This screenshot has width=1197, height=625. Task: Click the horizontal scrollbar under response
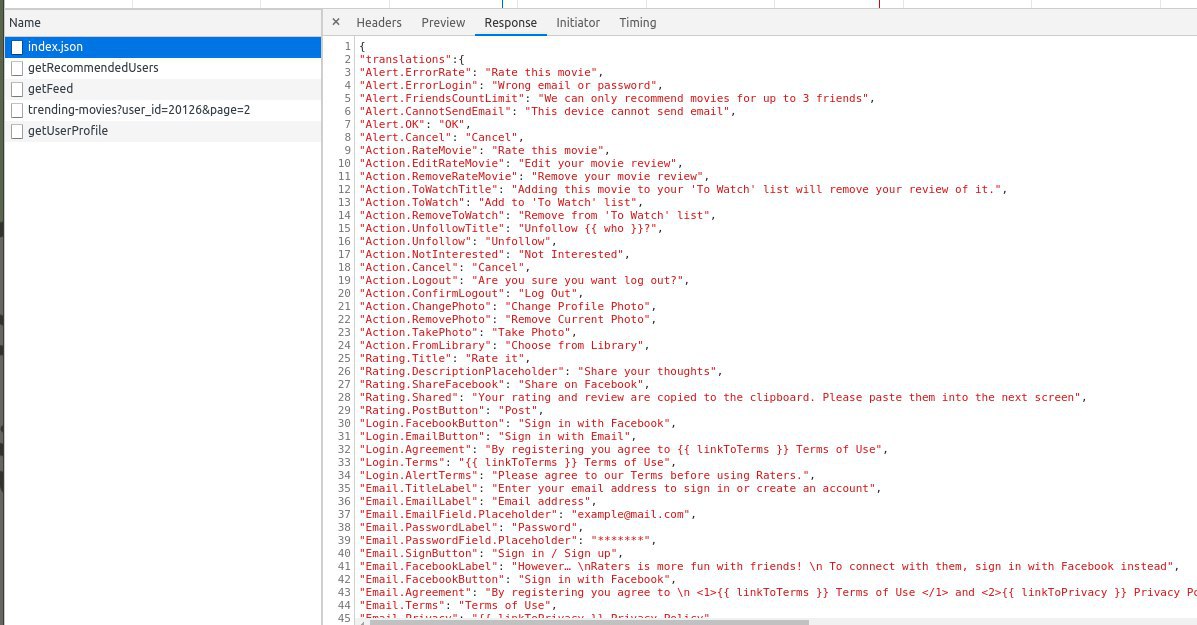pyautogui.click(x=589, y=622)
